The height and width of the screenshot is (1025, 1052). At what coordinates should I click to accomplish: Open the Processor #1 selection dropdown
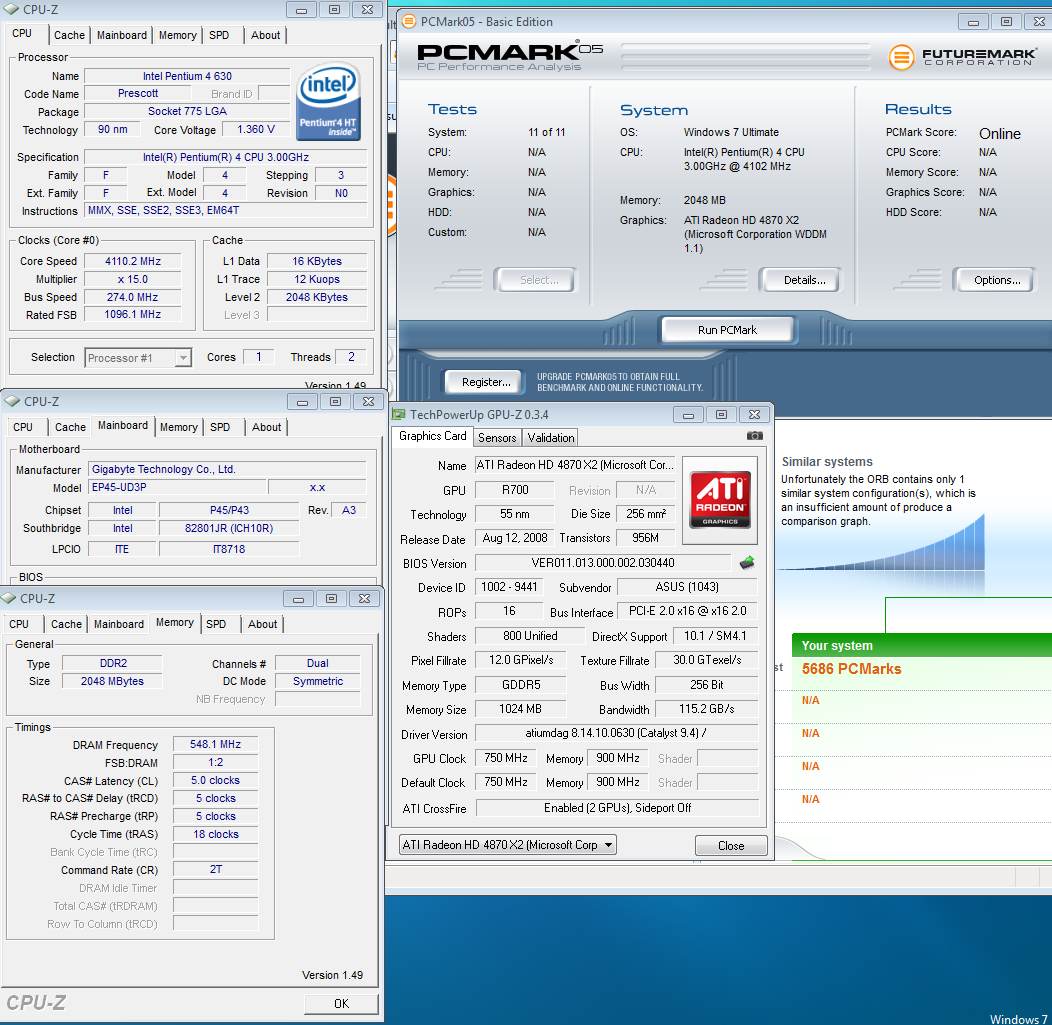click(138, 358)
